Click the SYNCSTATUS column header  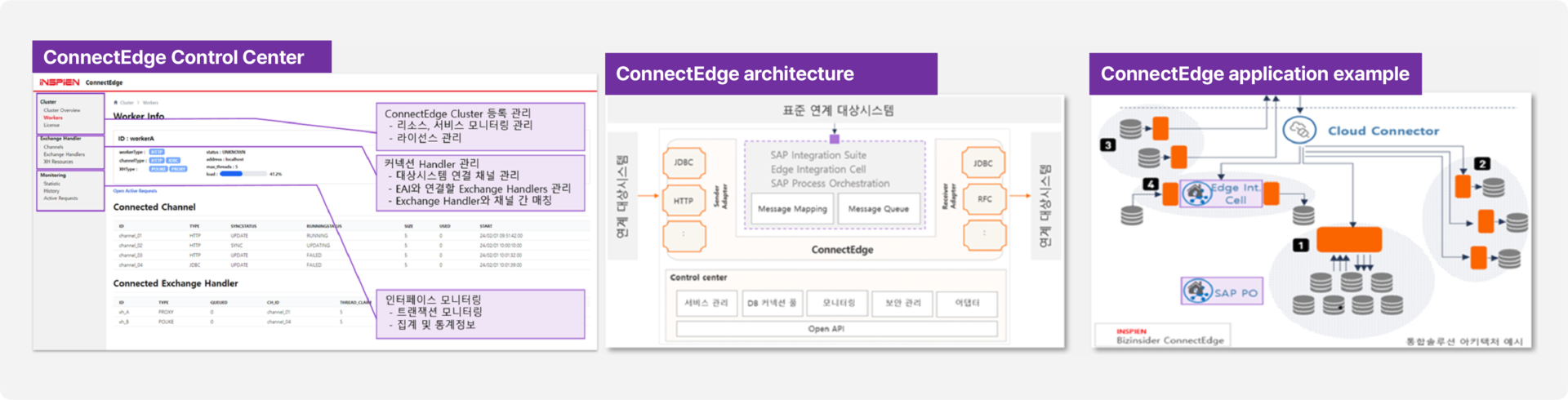tap(244, 226)
